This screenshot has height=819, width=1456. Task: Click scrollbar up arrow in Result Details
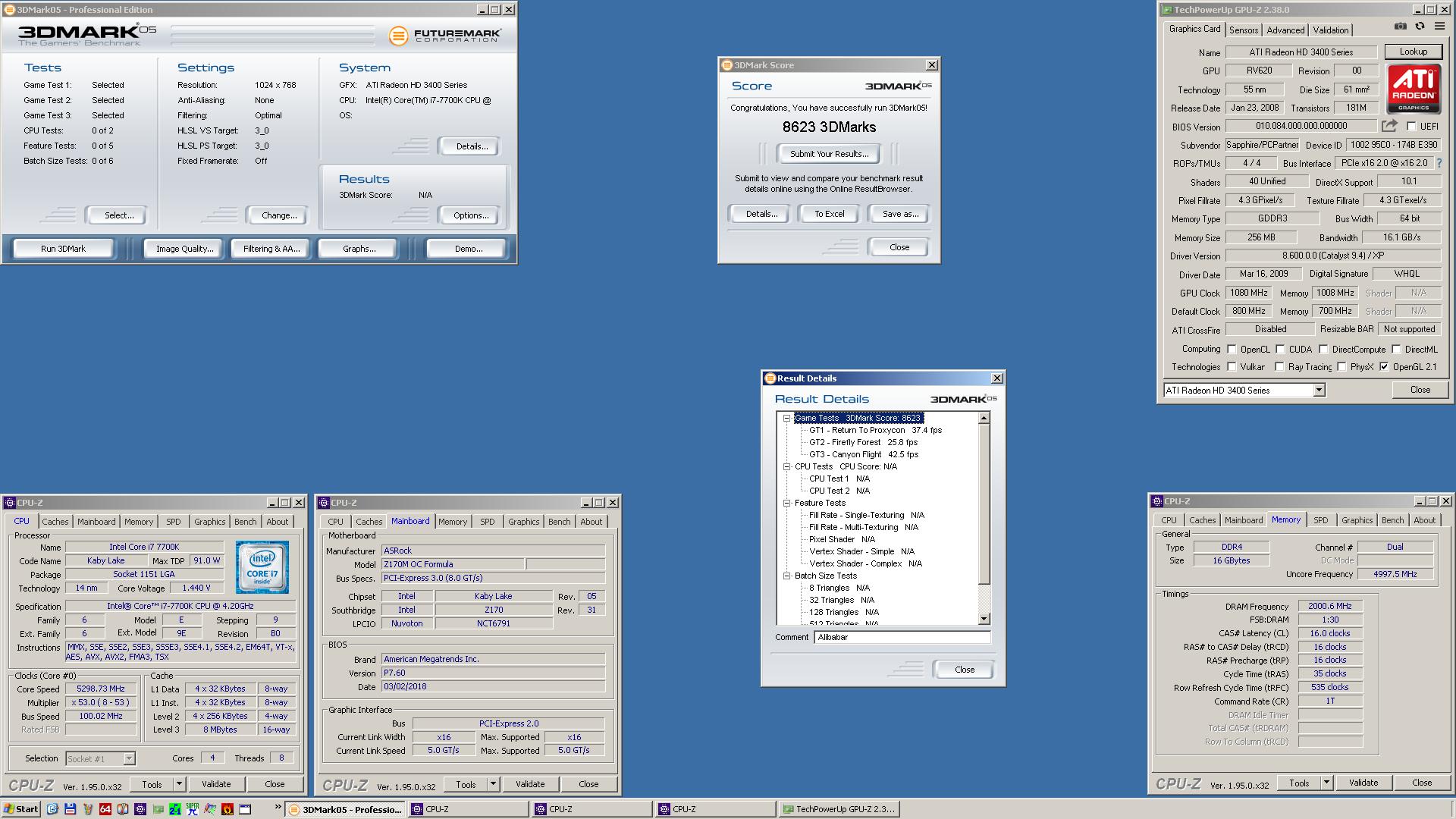984,419
